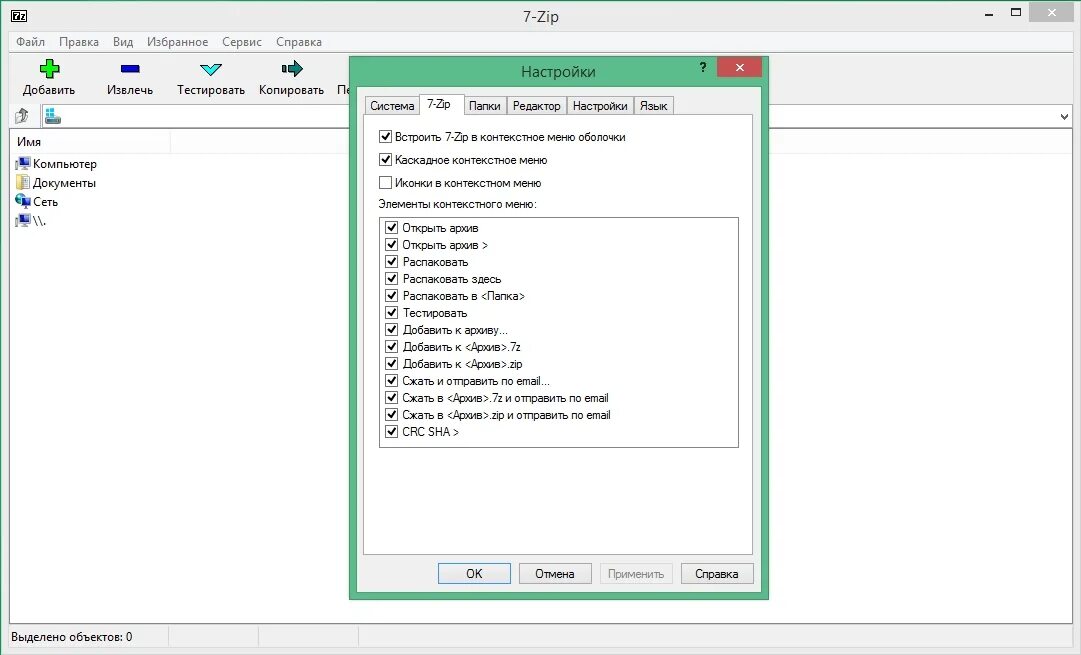Go up one folder level icon
The image size is (1081, 655).
(22, 116)
